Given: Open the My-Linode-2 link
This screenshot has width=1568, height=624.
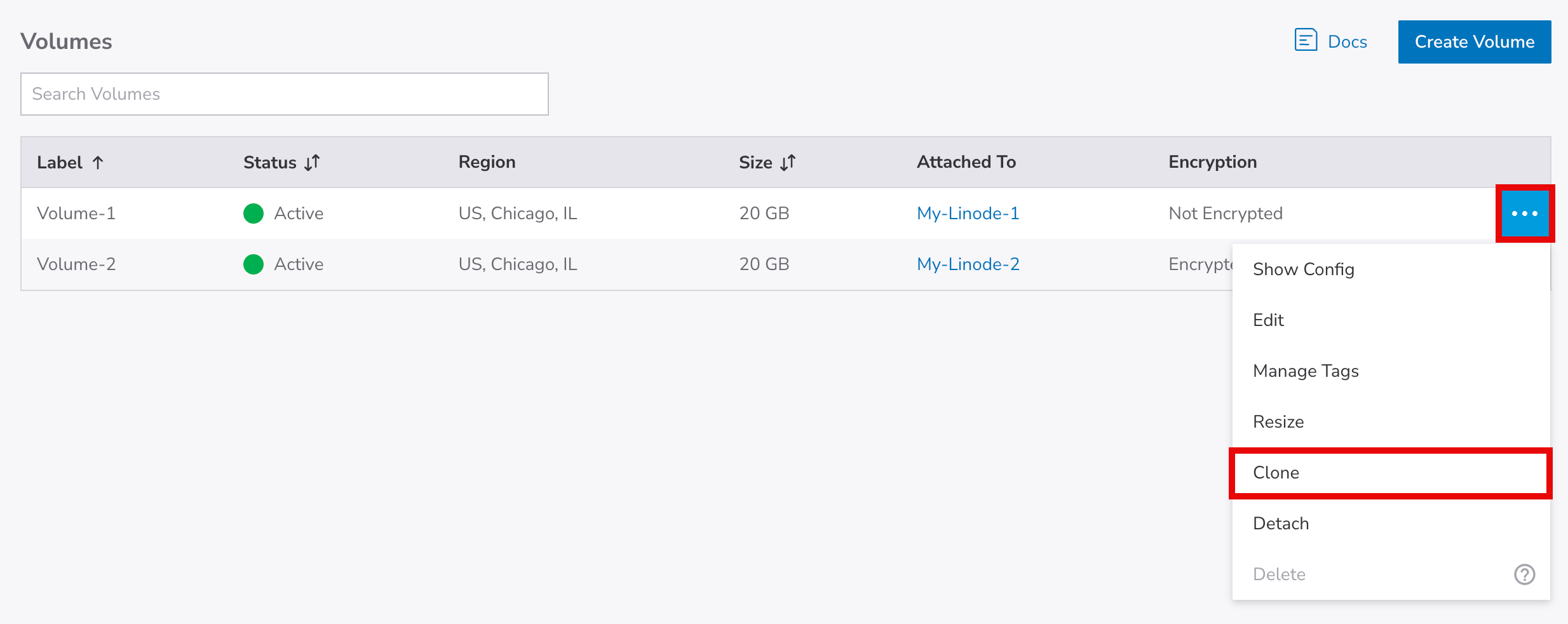Looking at the screenshot, I should 968,264.
